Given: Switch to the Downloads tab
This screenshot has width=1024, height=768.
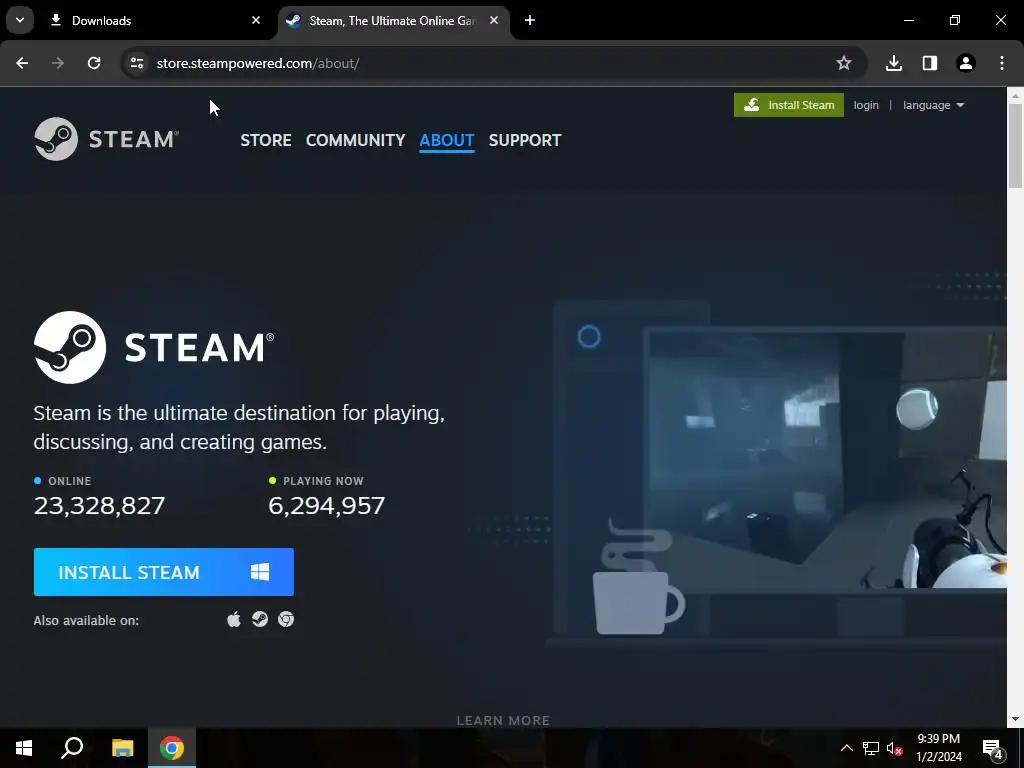Looking at the screenshot, I should pyautogui.click(x=154, y=20).
